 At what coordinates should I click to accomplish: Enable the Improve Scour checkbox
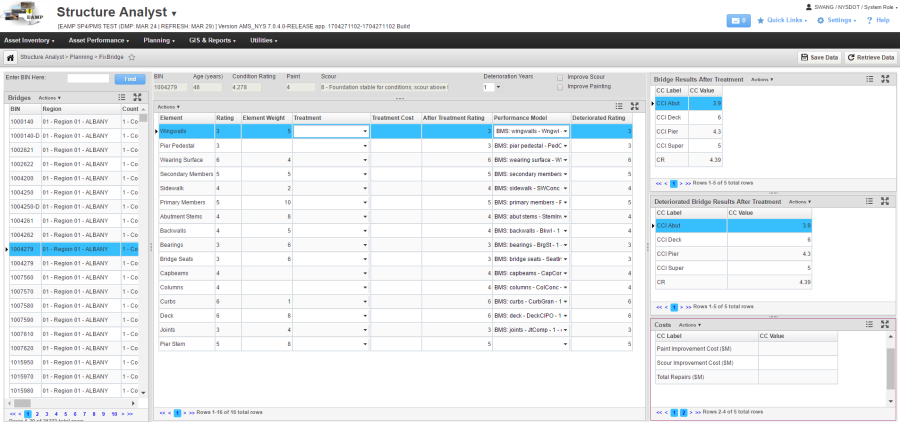[560, 77]
